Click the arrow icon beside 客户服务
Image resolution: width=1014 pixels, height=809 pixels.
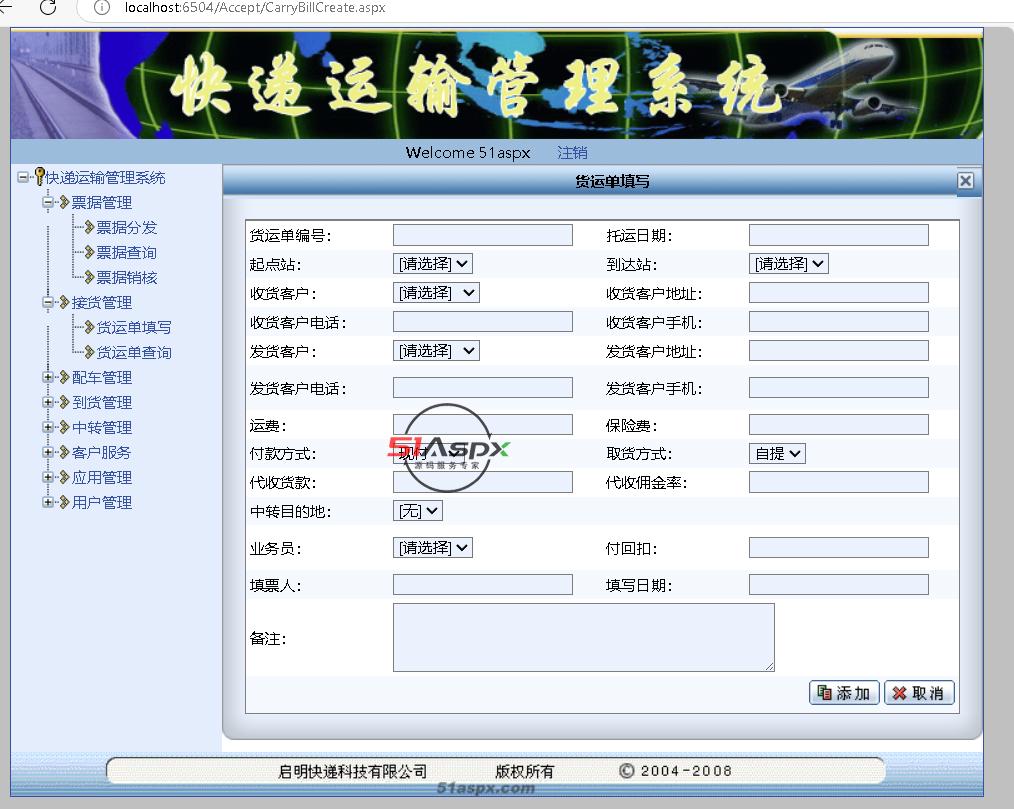click(64, 452)
